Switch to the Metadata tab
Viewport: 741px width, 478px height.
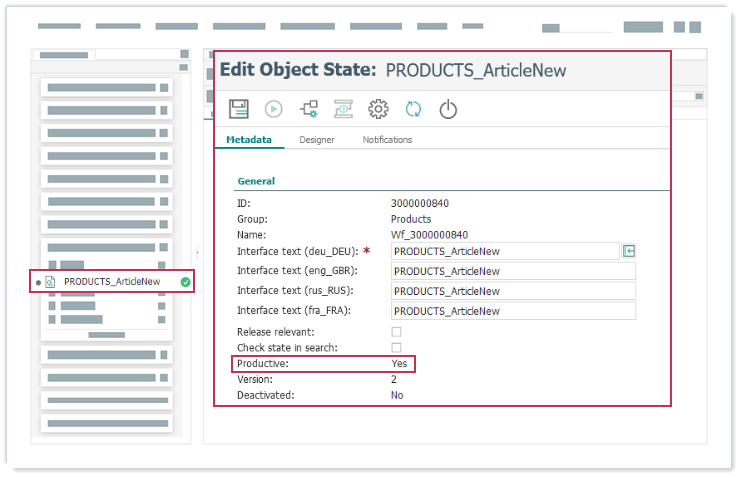point(249,140)
